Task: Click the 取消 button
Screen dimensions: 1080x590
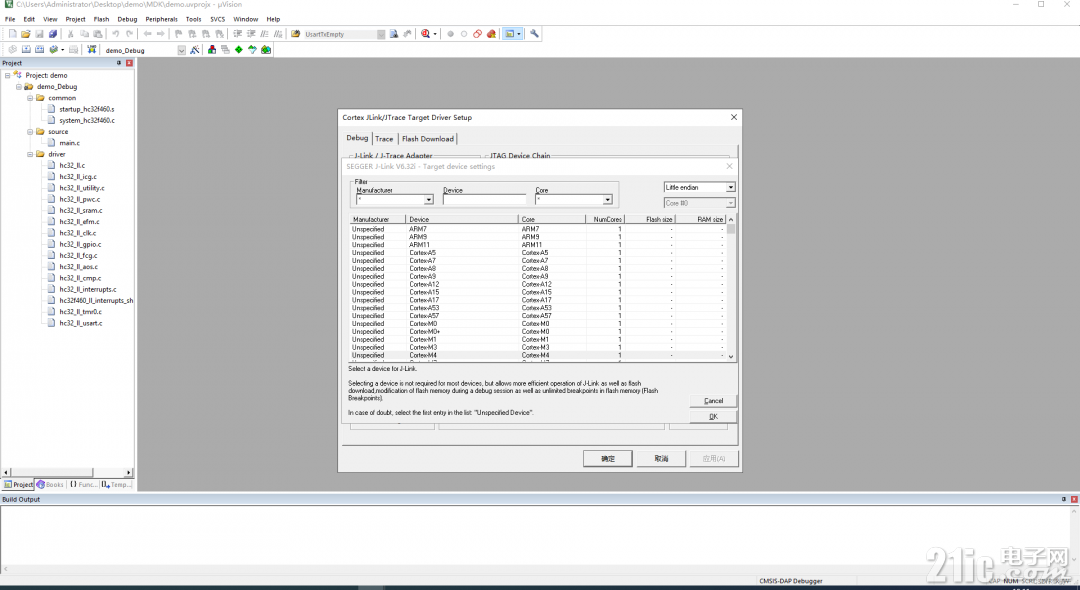Action: point(661,459)
